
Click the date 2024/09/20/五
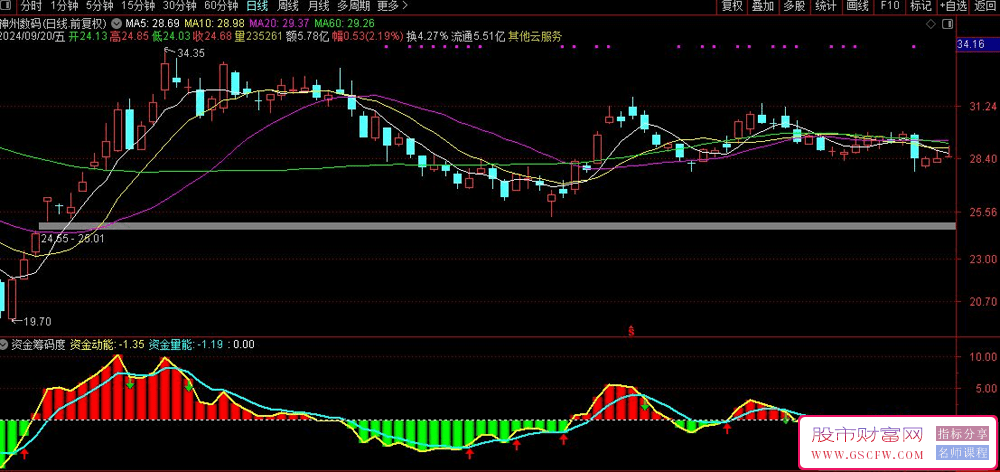(33, 36)
